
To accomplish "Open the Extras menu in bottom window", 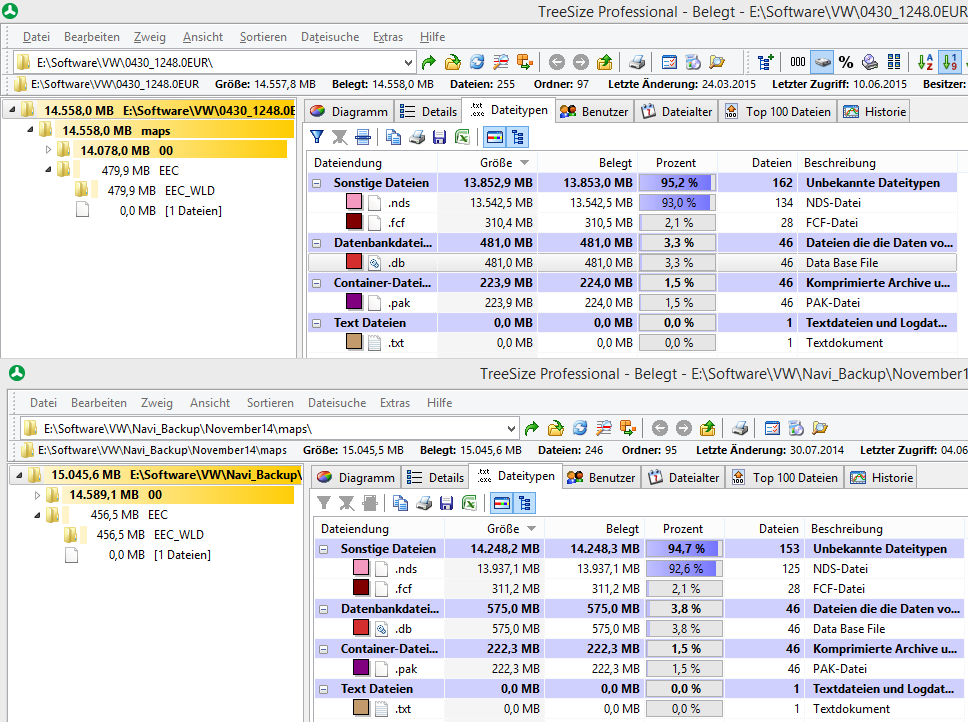I will point(394,403).
